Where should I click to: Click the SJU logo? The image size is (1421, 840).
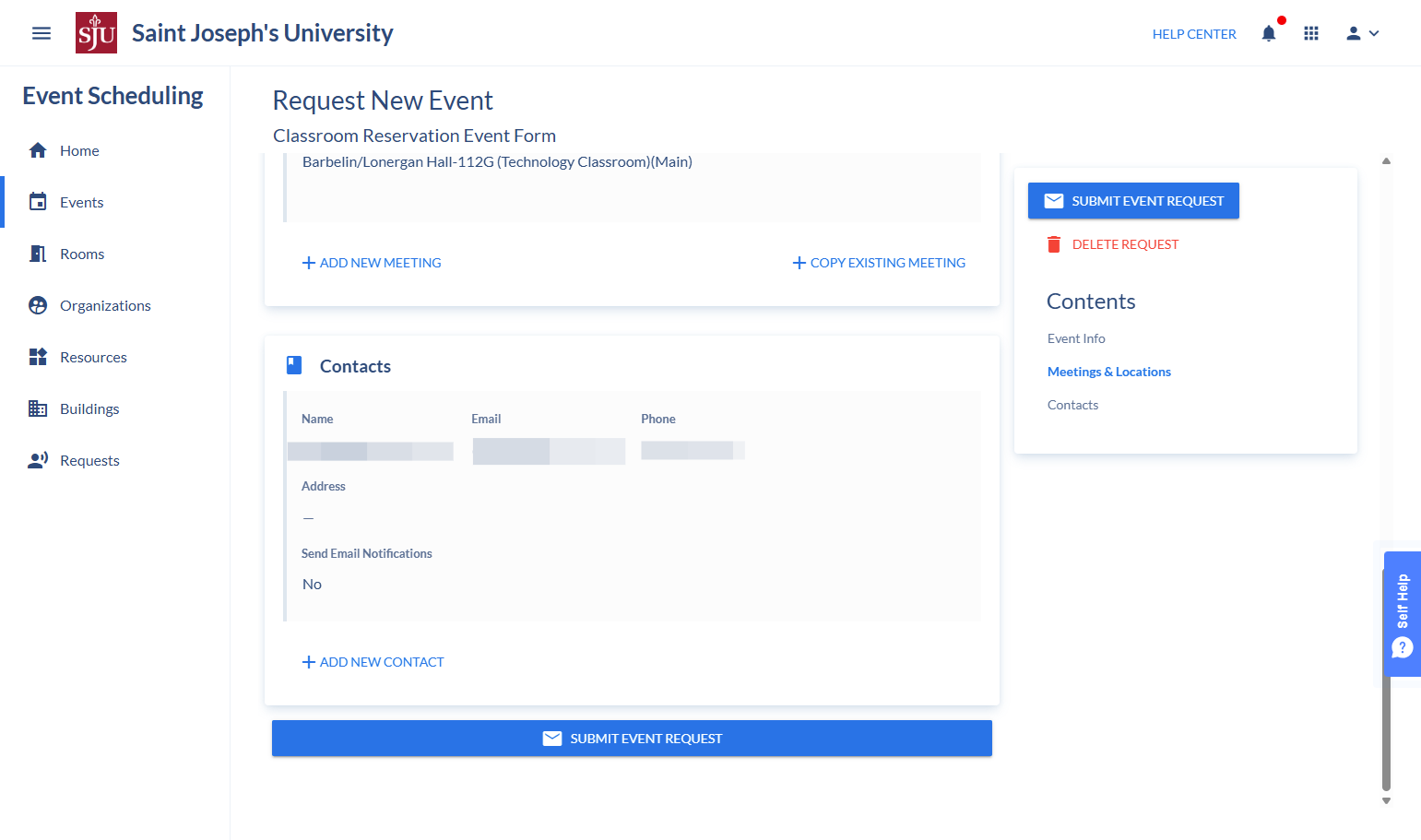tap(96, 33)
